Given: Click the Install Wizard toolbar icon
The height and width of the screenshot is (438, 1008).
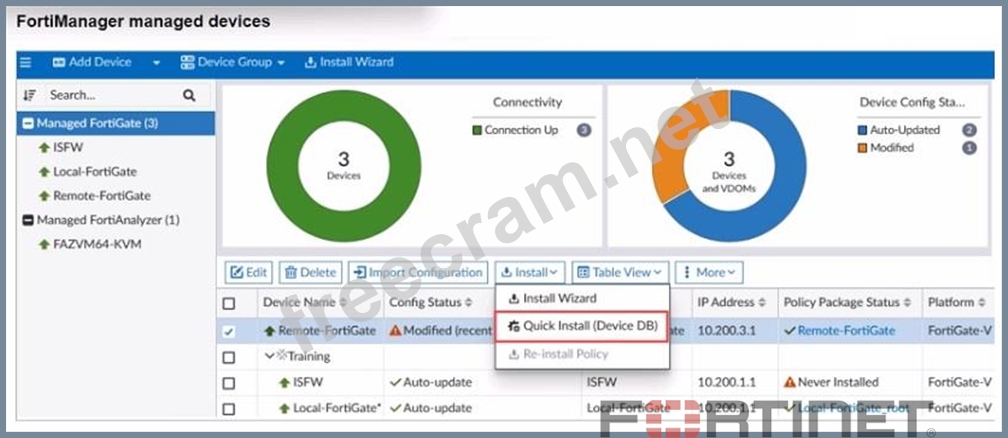Looking at the screenshot, I should click(310, 62).
